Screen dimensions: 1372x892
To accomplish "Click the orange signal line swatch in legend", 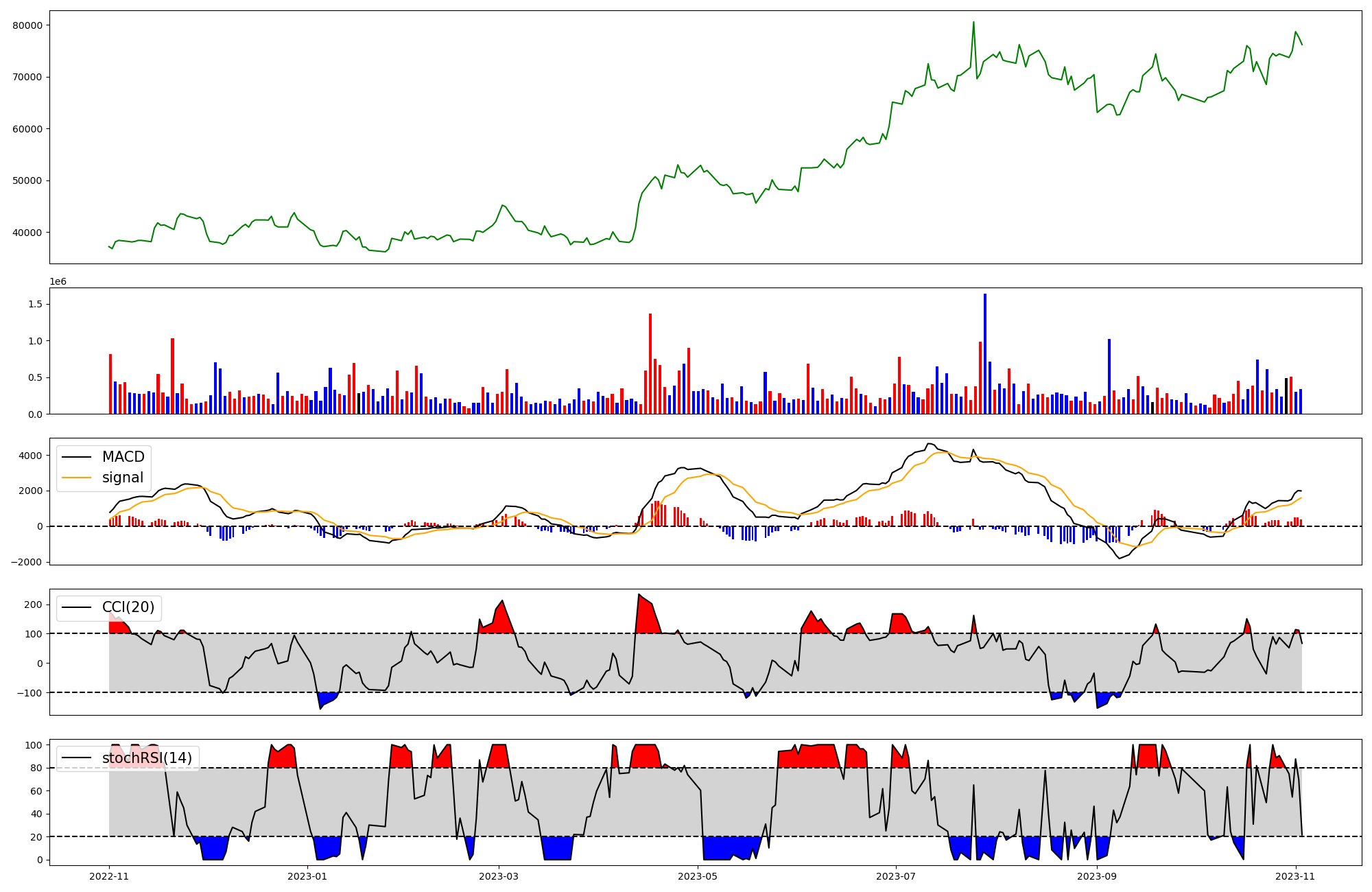I will [x=77, y=478].
